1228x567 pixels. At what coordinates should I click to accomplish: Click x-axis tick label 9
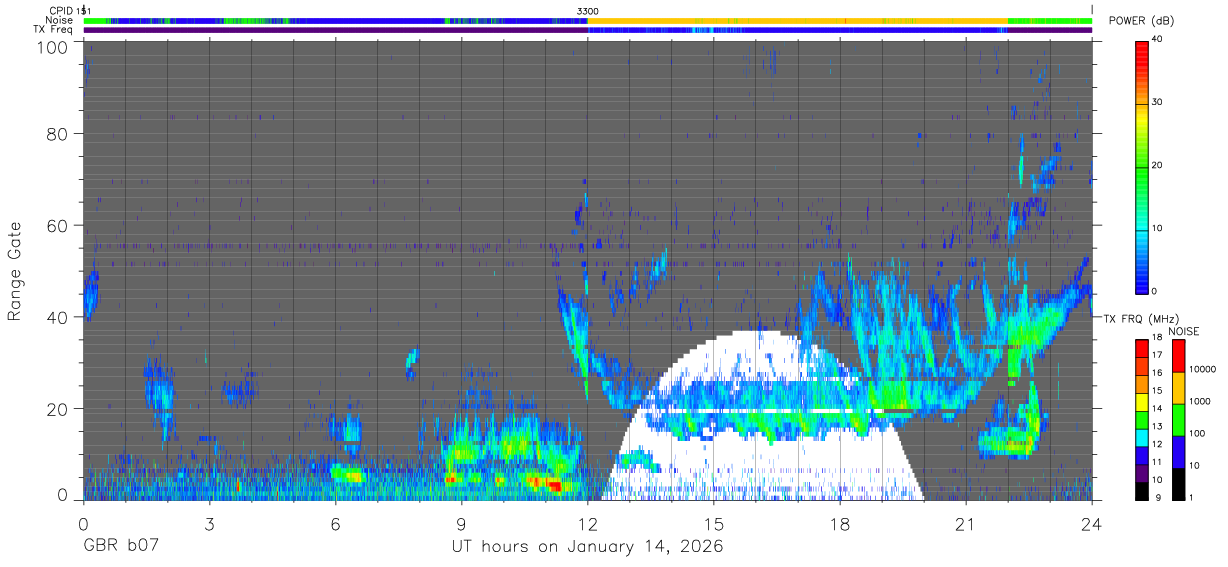[x=461, y=523]
